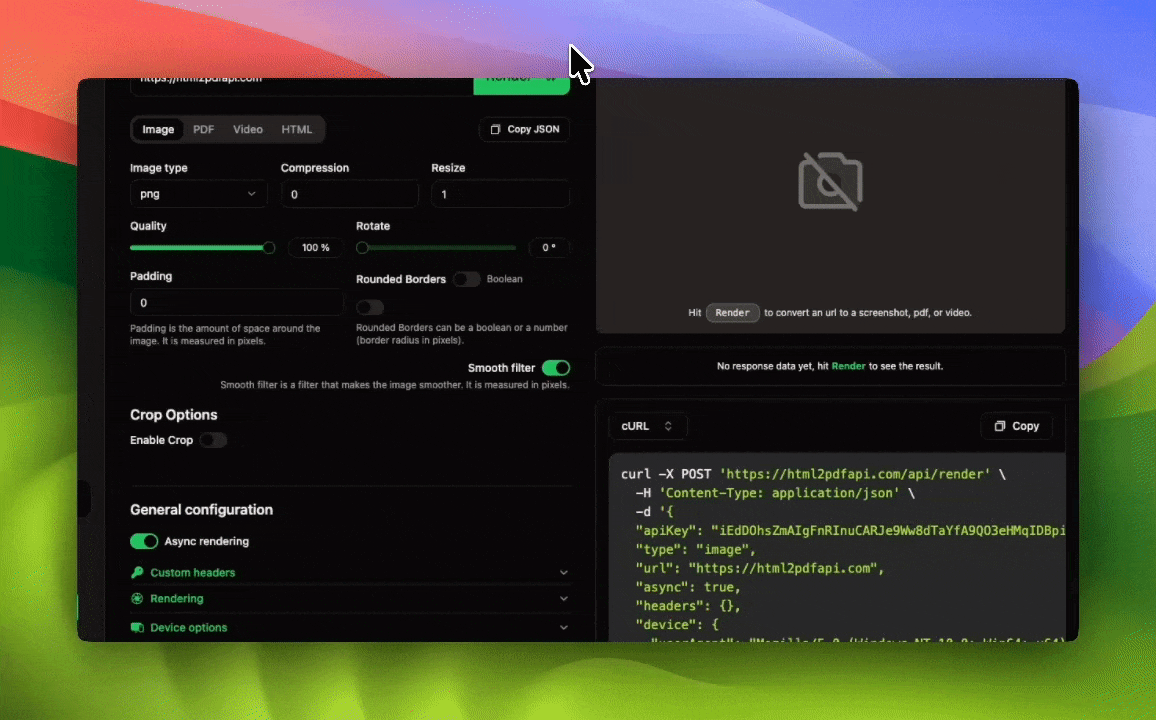Open the Image type png dropdown
Screen dimensions: 1156x720
198,194
